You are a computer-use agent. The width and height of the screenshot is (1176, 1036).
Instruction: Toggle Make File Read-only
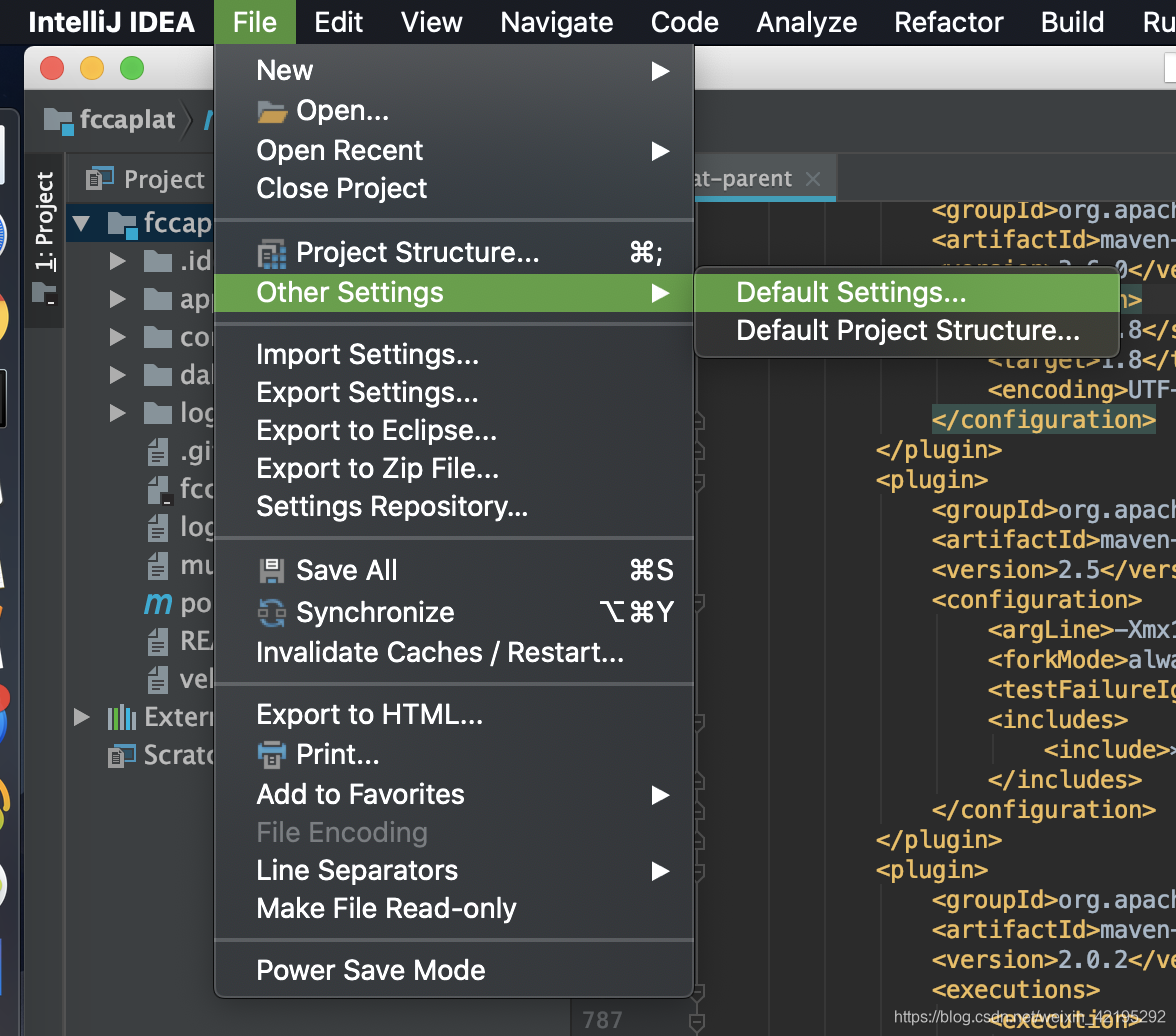(387, 908)
